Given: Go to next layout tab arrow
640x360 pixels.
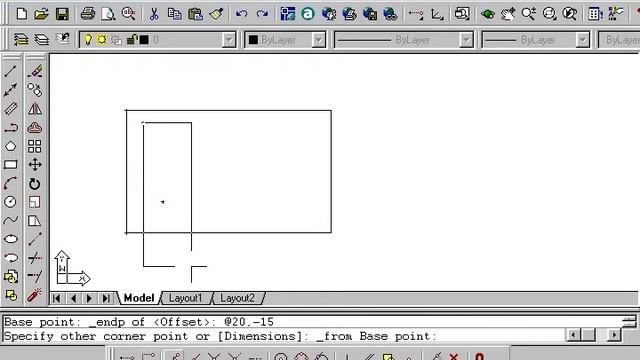Looking at the screenshot, I should [89, 298].
